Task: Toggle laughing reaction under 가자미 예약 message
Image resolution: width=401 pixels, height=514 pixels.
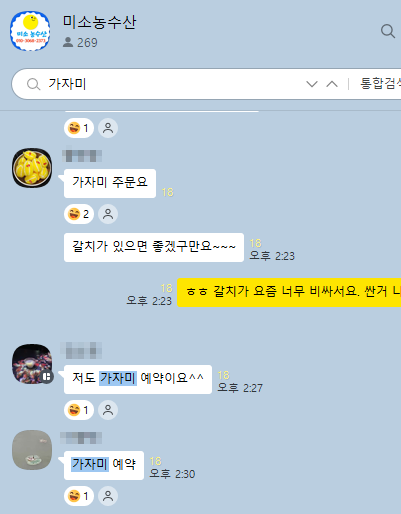Action: 79,496
